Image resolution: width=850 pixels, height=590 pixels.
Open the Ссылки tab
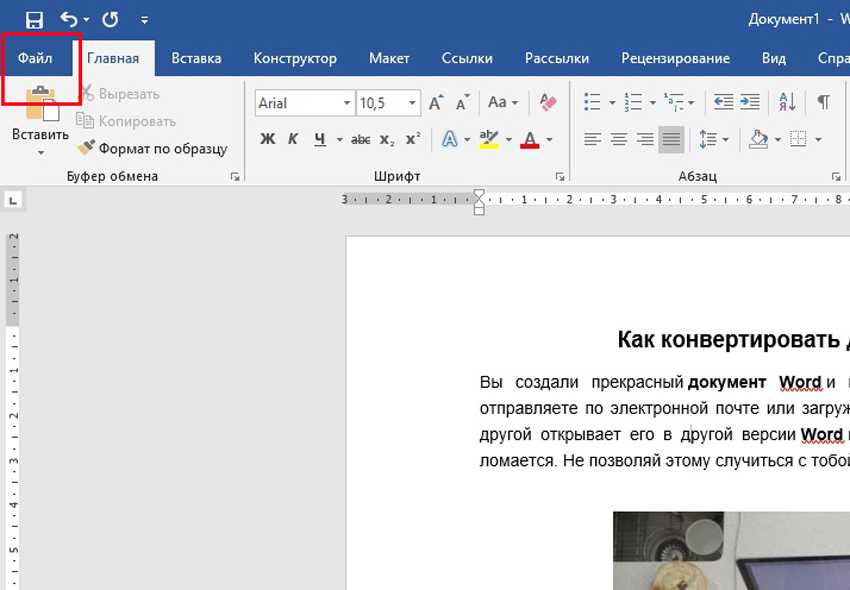coord(467,58)
